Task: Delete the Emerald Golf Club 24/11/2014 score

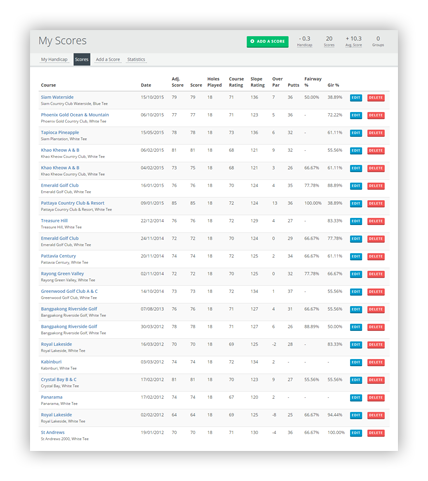Action: click(376, 239)
